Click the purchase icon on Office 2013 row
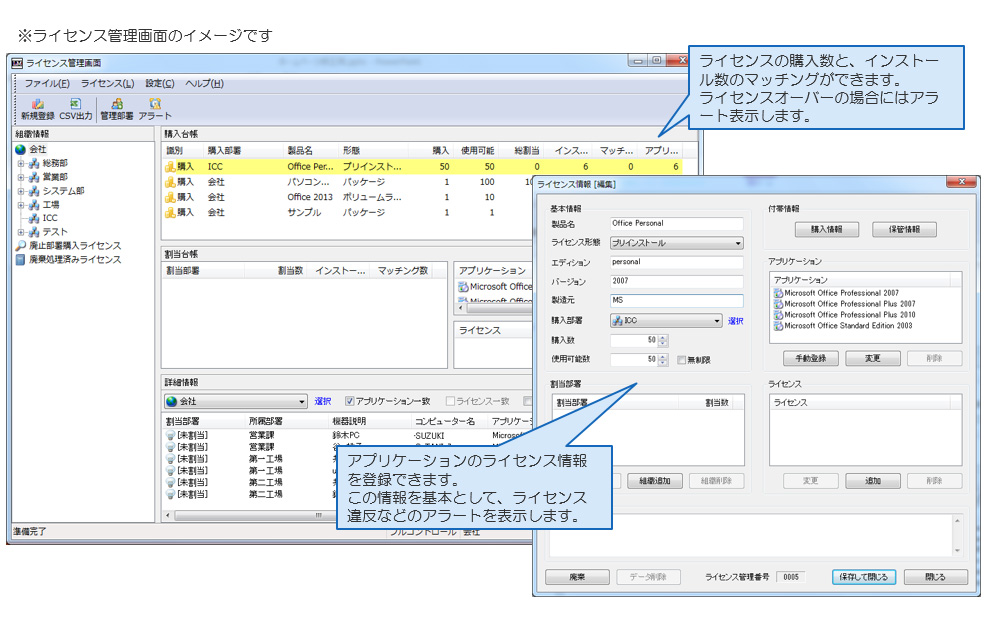The image size is (985, 622). click(x=170, y=197)
